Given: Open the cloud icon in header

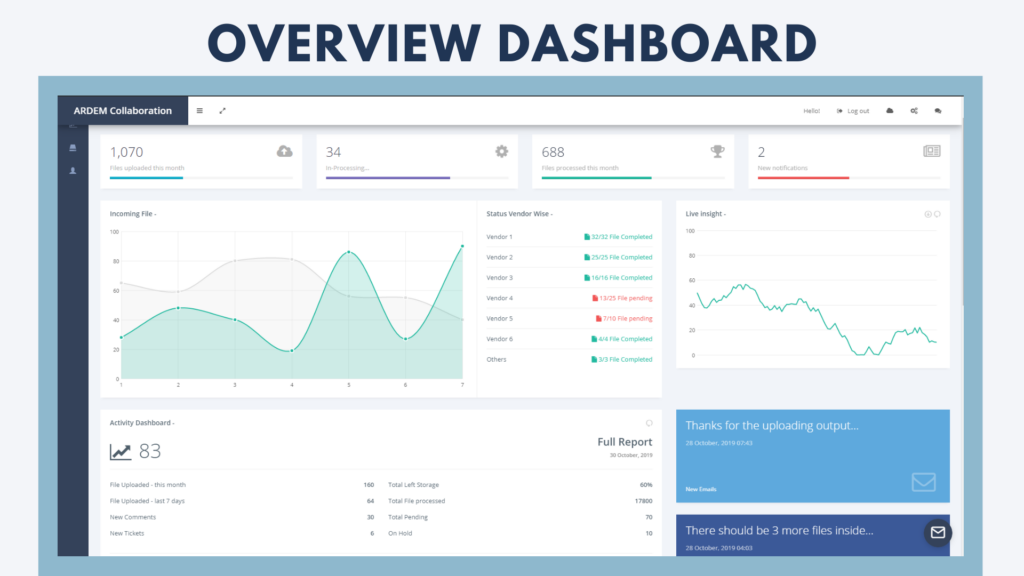Looking at the screenshot, I should (890, 111).
